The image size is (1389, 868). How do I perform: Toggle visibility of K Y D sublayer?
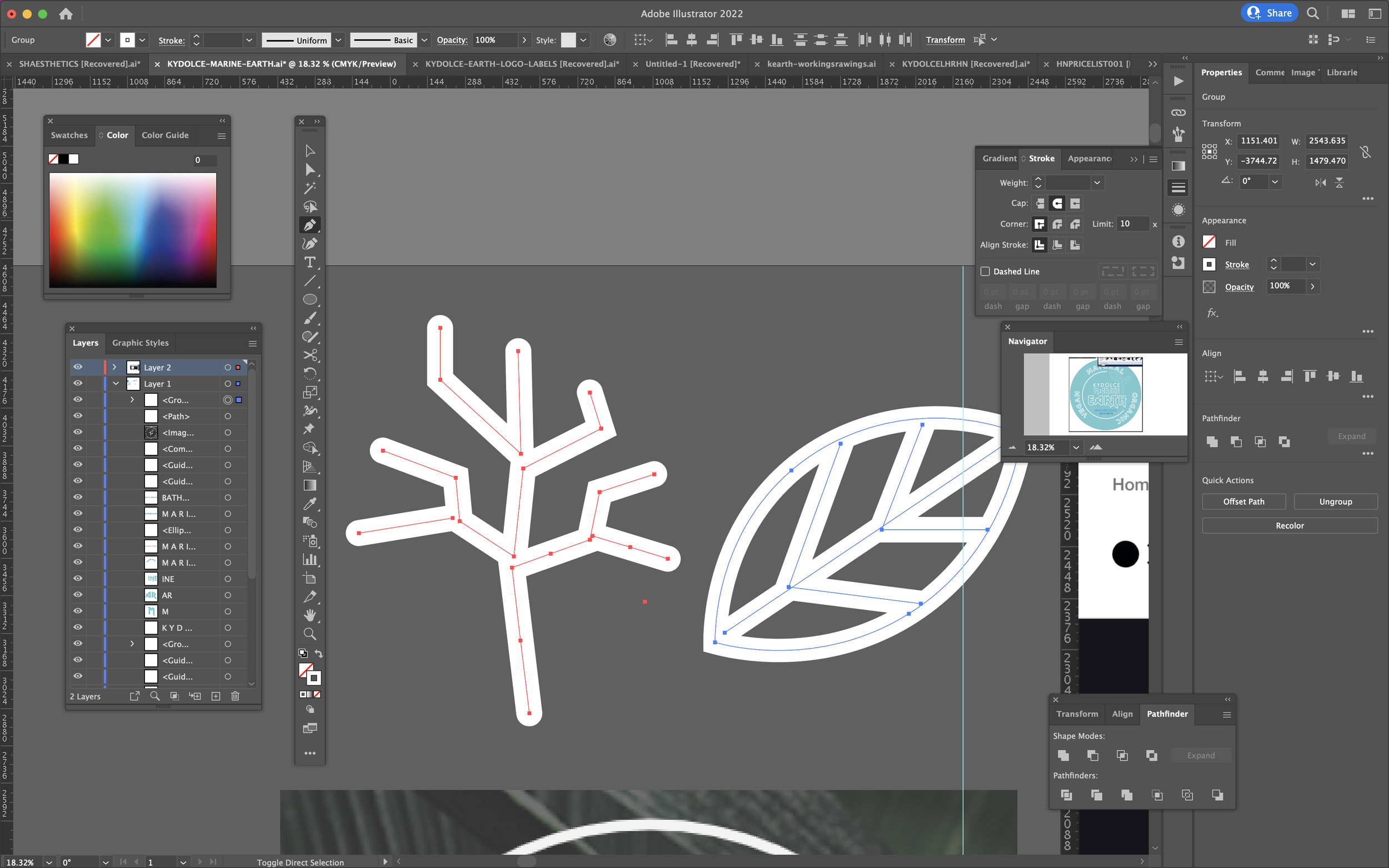[x=78, y=628]
